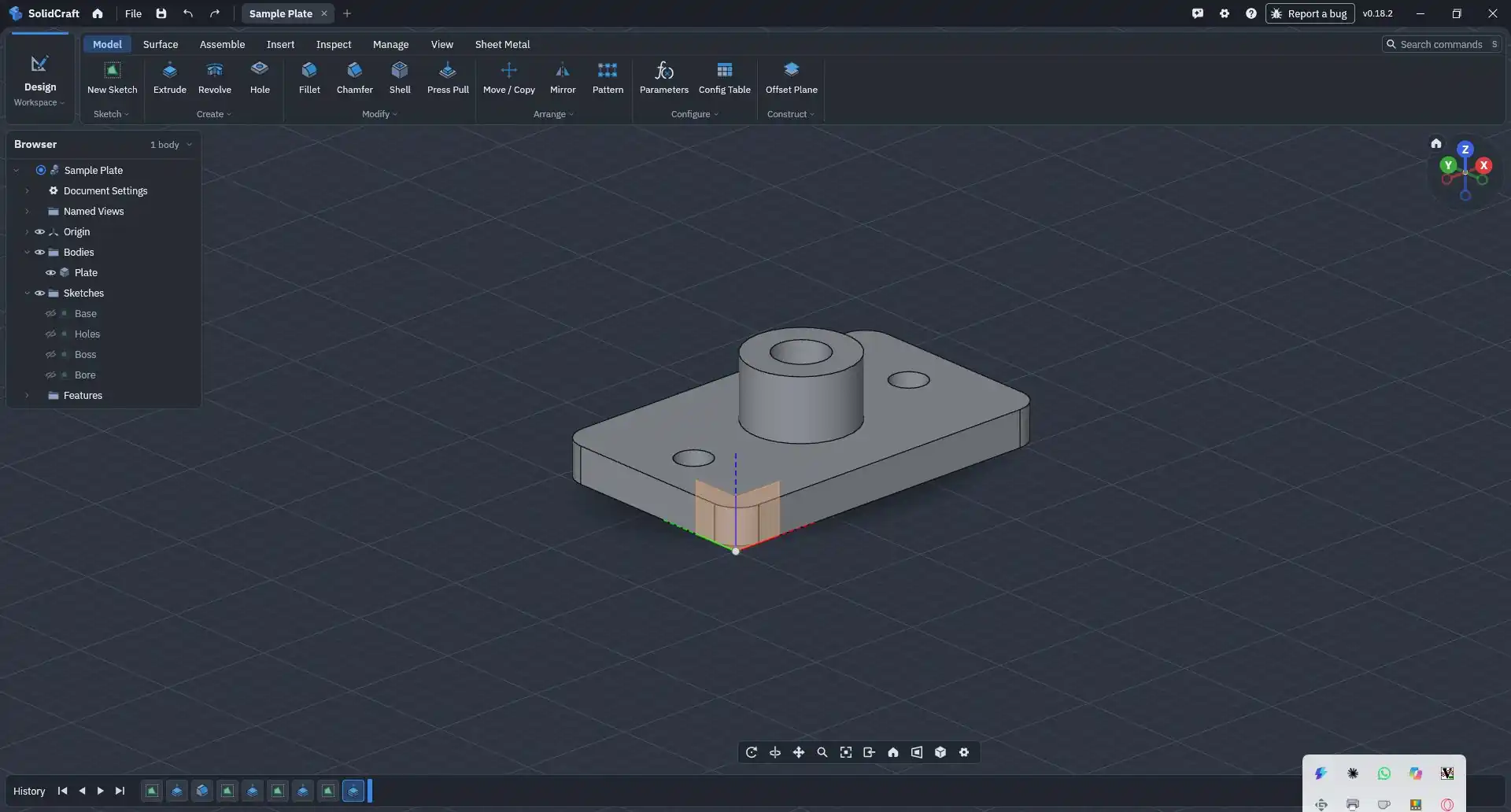This screenshot has width=1511, height=812.
Task: Show the Bore sketch via eye icon
Action: pyautogui.click(x=50, y=375)
